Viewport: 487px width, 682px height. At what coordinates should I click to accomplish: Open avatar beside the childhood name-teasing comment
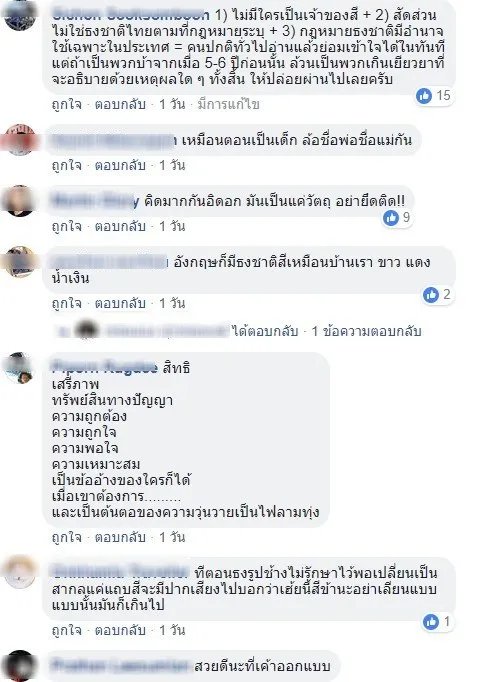click(20, 140)
